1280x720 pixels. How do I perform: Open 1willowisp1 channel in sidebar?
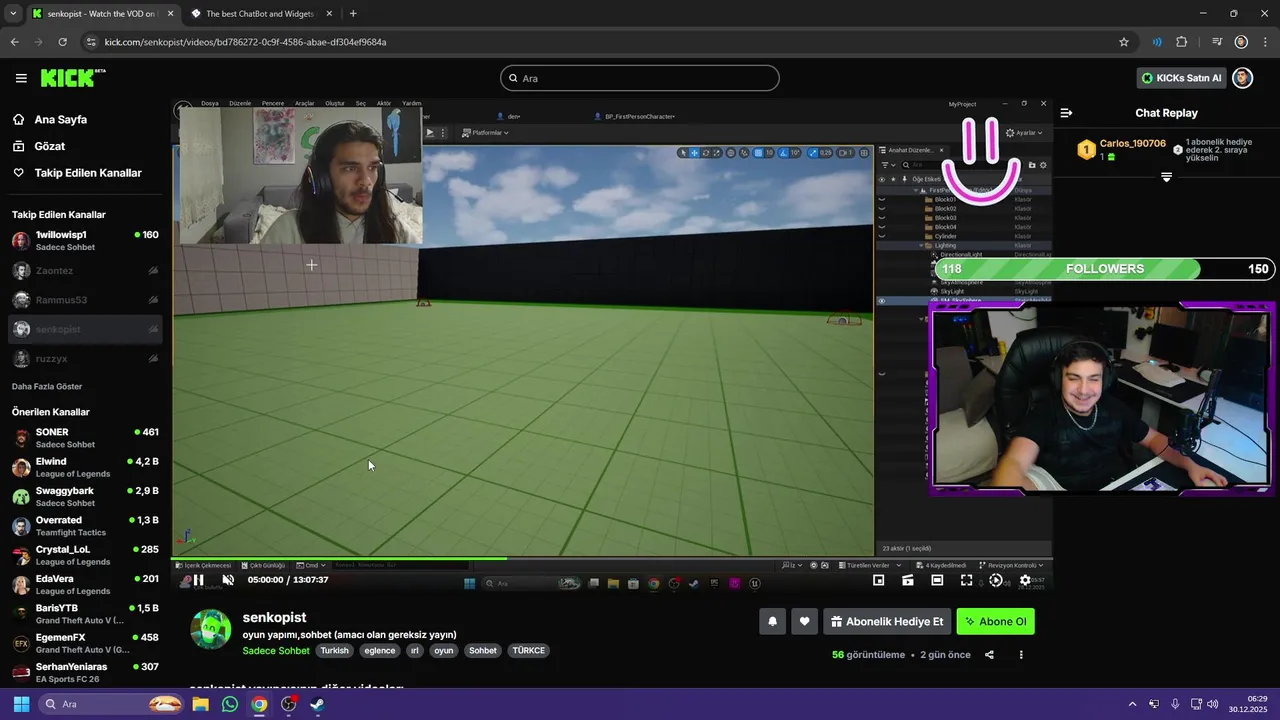click(x=85, y=241)
